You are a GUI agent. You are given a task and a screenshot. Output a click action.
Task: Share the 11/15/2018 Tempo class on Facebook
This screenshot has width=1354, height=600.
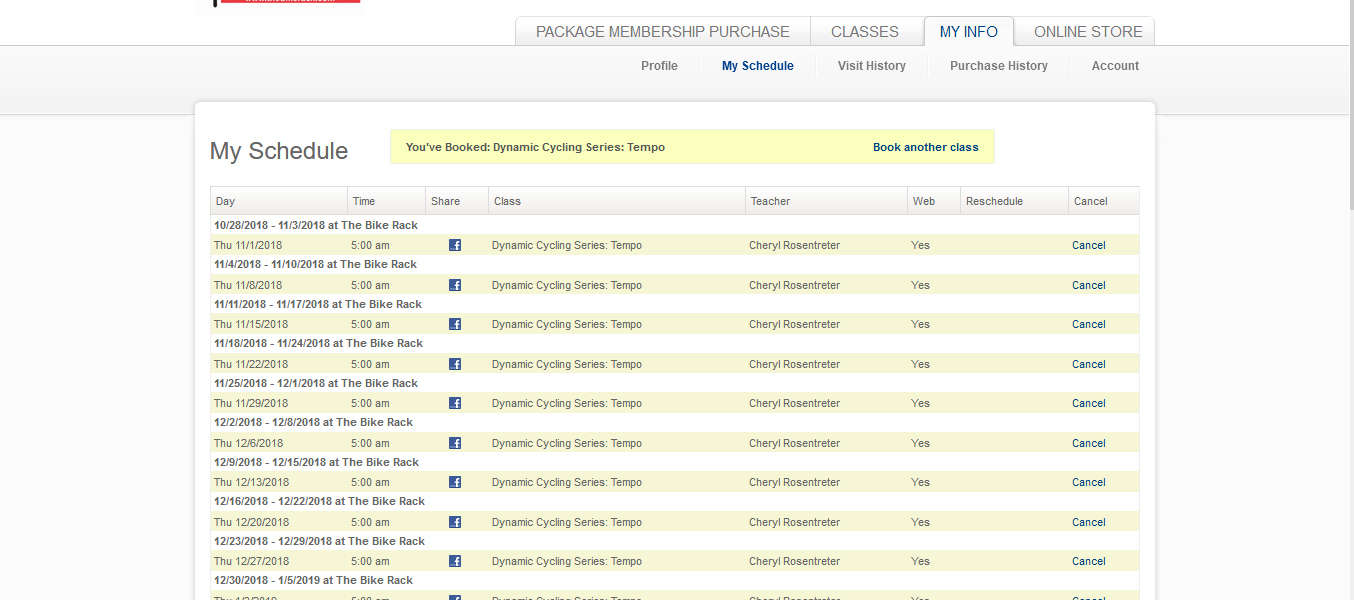pyautogui.click(x=455, y=324)
